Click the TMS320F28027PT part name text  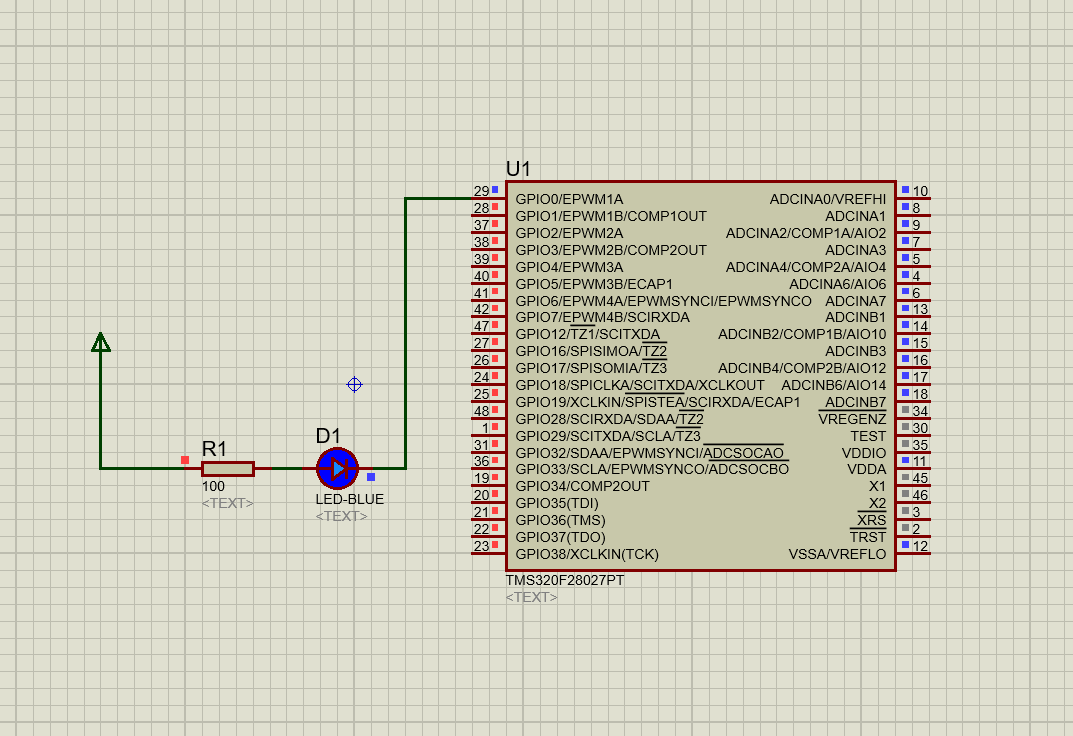point(565,580)
